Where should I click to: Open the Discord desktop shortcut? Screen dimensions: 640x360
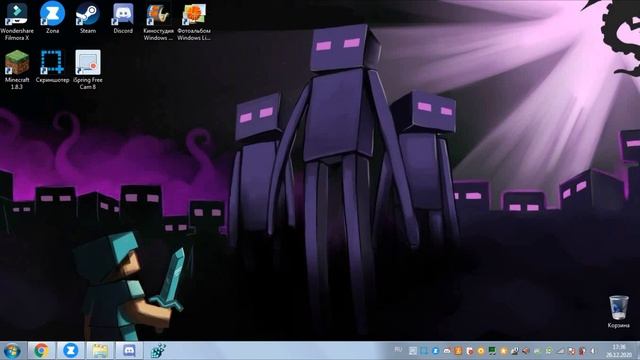(x=123, y=18)
